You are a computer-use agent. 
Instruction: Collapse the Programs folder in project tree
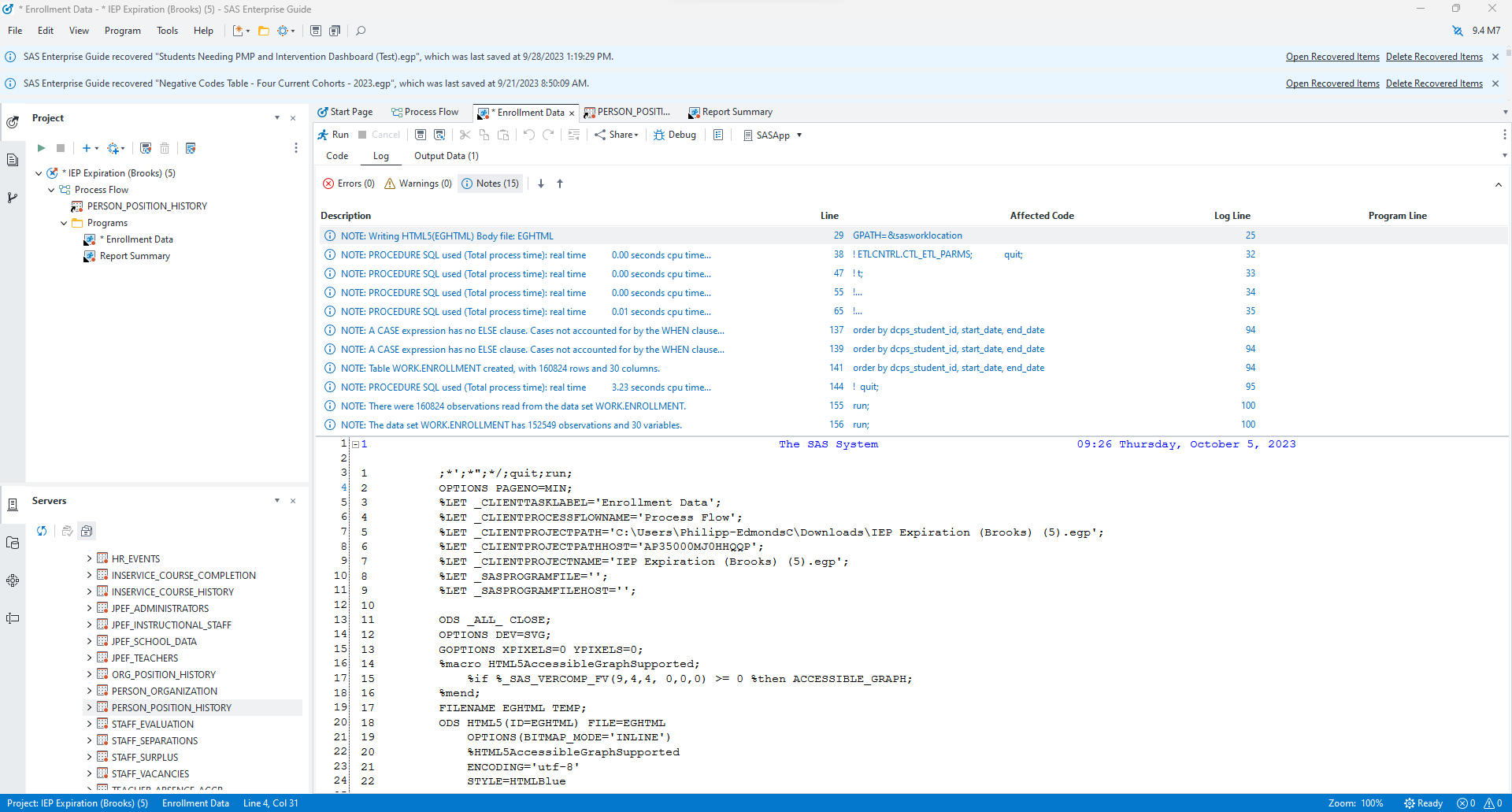coord(64,223)
